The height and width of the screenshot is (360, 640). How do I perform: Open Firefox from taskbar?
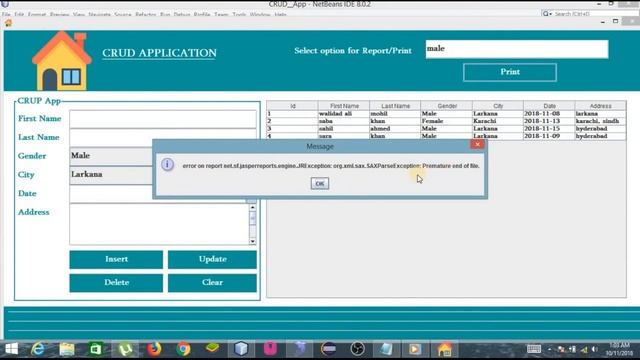tap(154, 349)
